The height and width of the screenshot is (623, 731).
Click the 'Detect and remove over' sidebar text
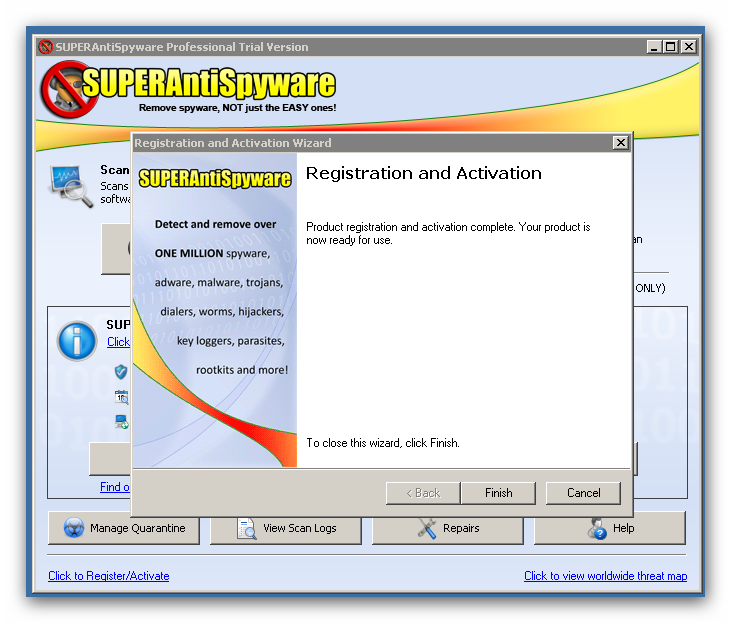(x=215, y=224)
